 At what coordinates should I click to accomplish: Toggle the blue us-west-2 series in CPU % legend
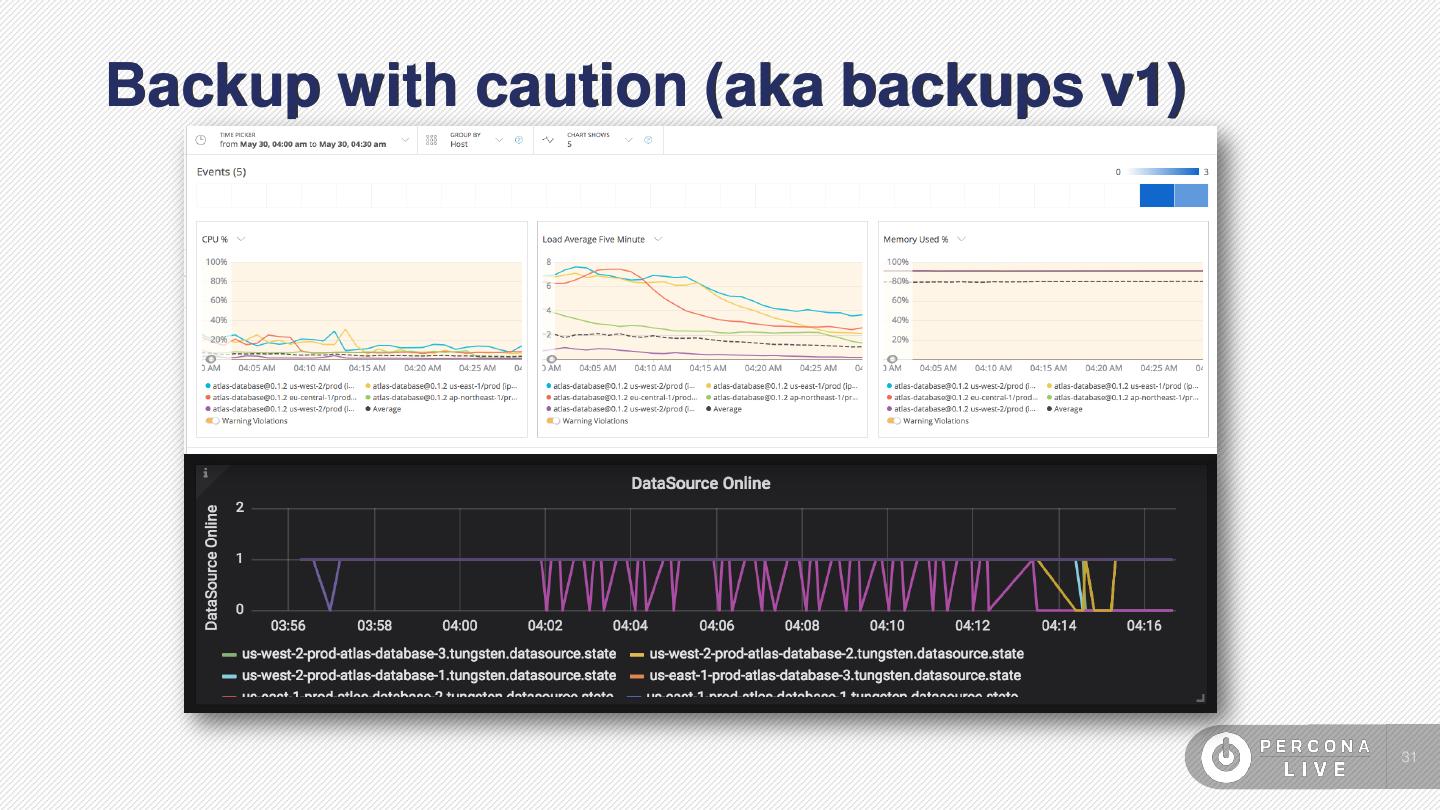click(280, 386)
